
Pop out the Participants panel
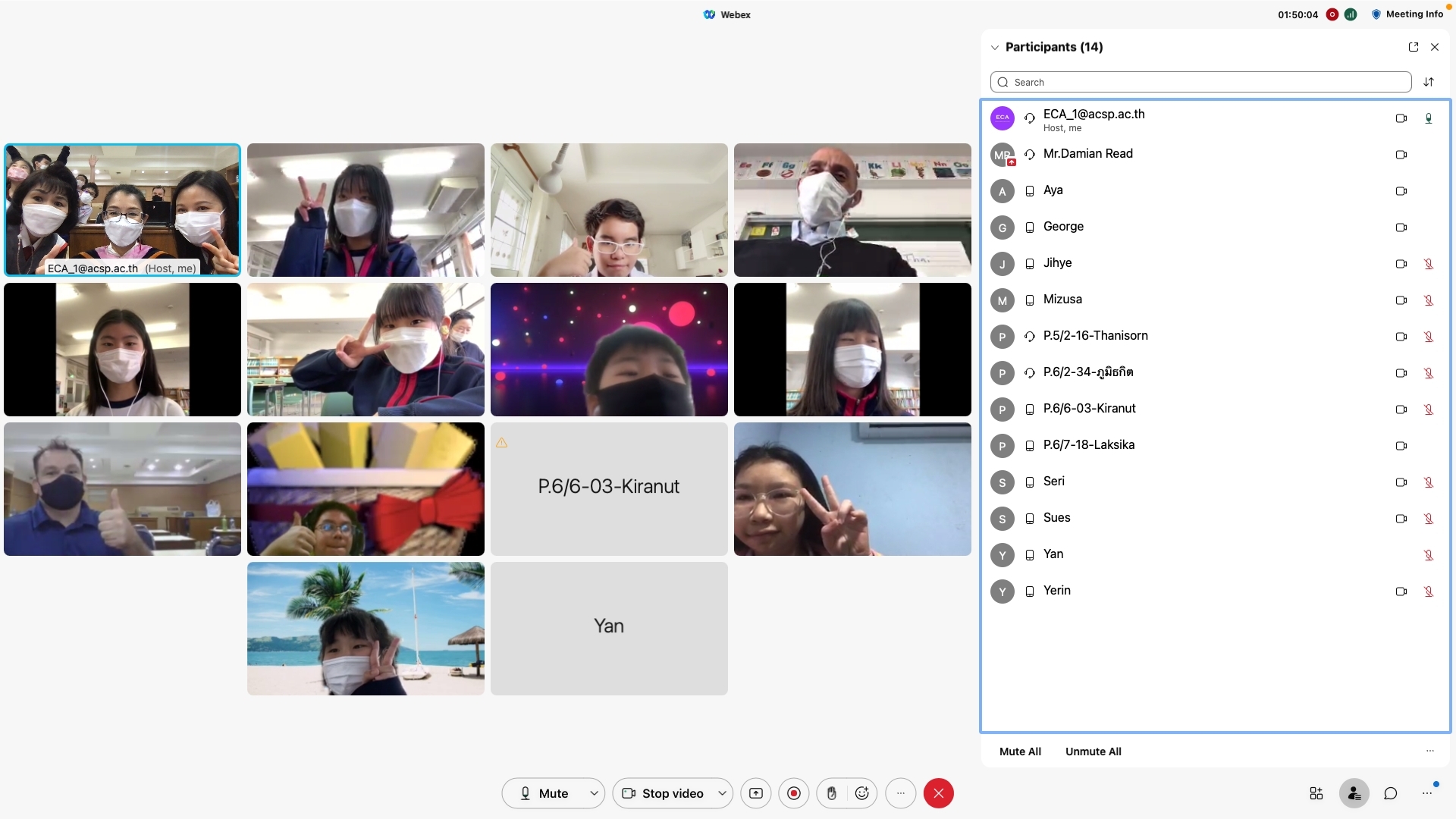(1414, 47)
